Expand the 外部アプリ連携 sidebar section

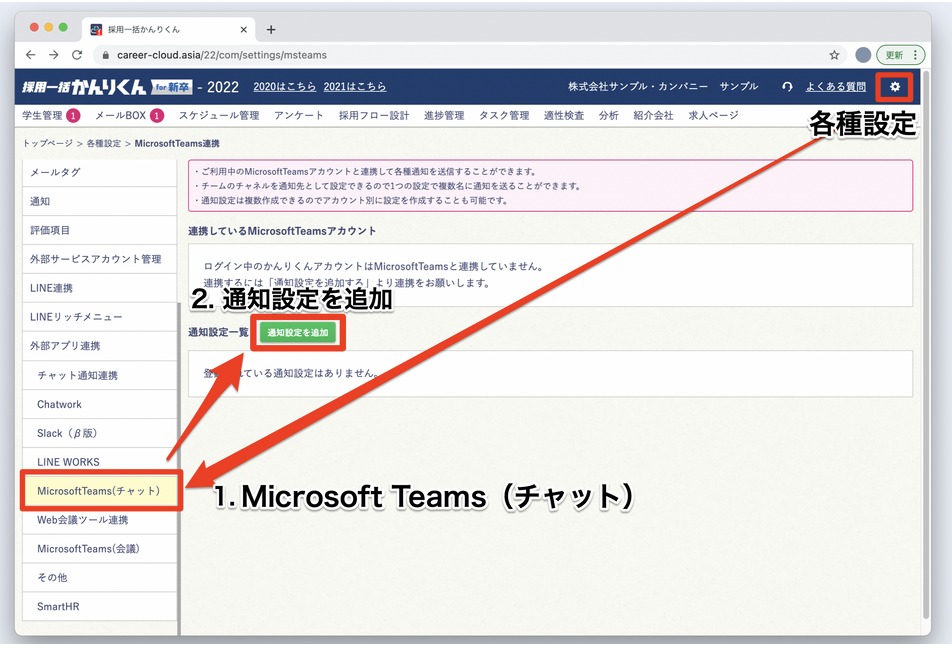[x=65, y=346]
